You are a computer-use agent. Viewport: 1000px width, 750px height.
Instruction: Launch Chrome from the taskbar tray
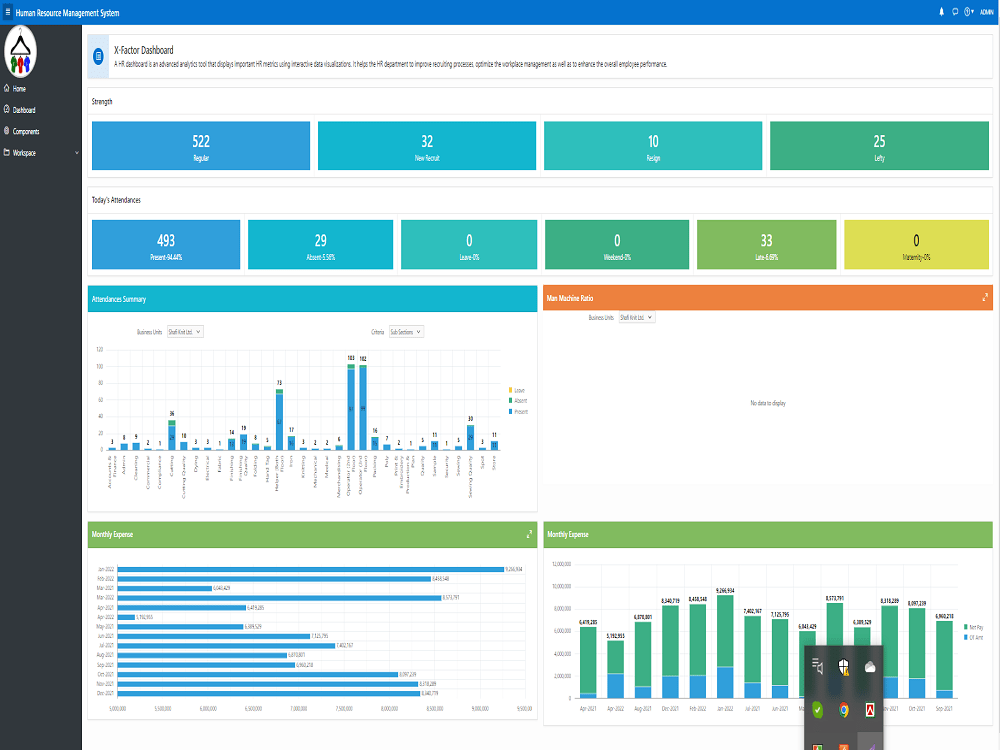click(843, 712)
